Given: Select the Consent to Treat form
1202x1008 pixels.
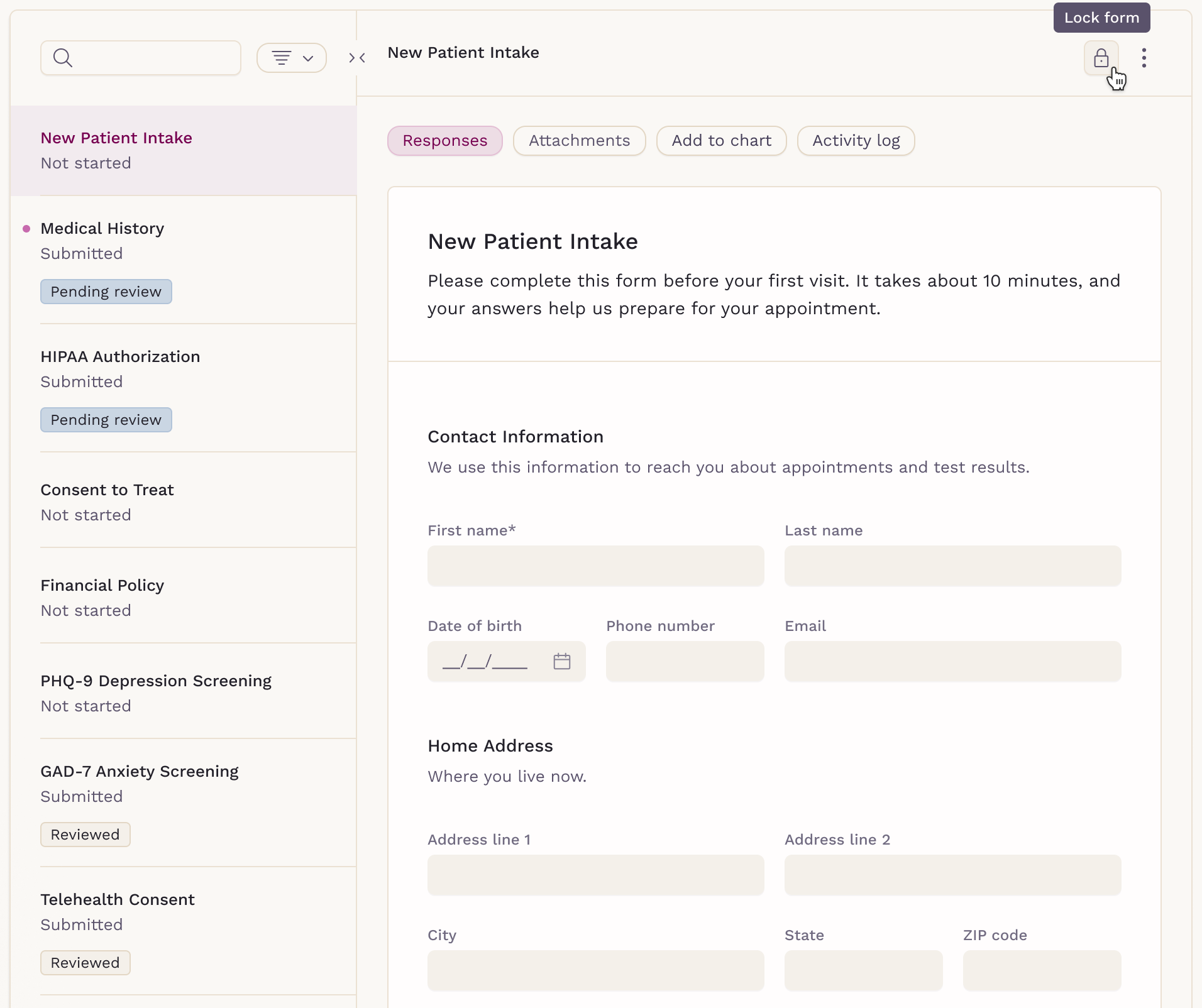Looking at the screenshot, I should pos(184,500).
